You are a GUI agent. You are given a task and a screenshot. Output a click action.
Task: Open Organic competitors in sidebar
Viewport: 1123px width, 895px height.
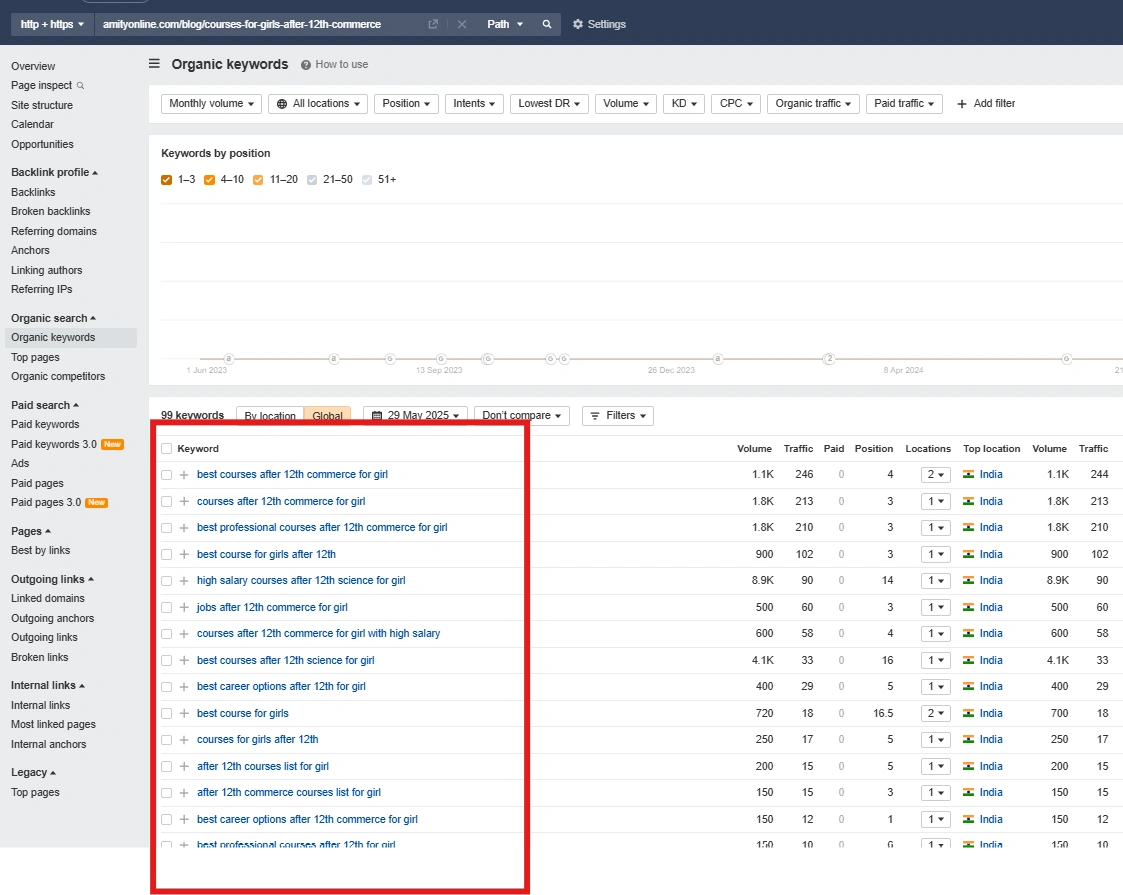click(58, 376)
